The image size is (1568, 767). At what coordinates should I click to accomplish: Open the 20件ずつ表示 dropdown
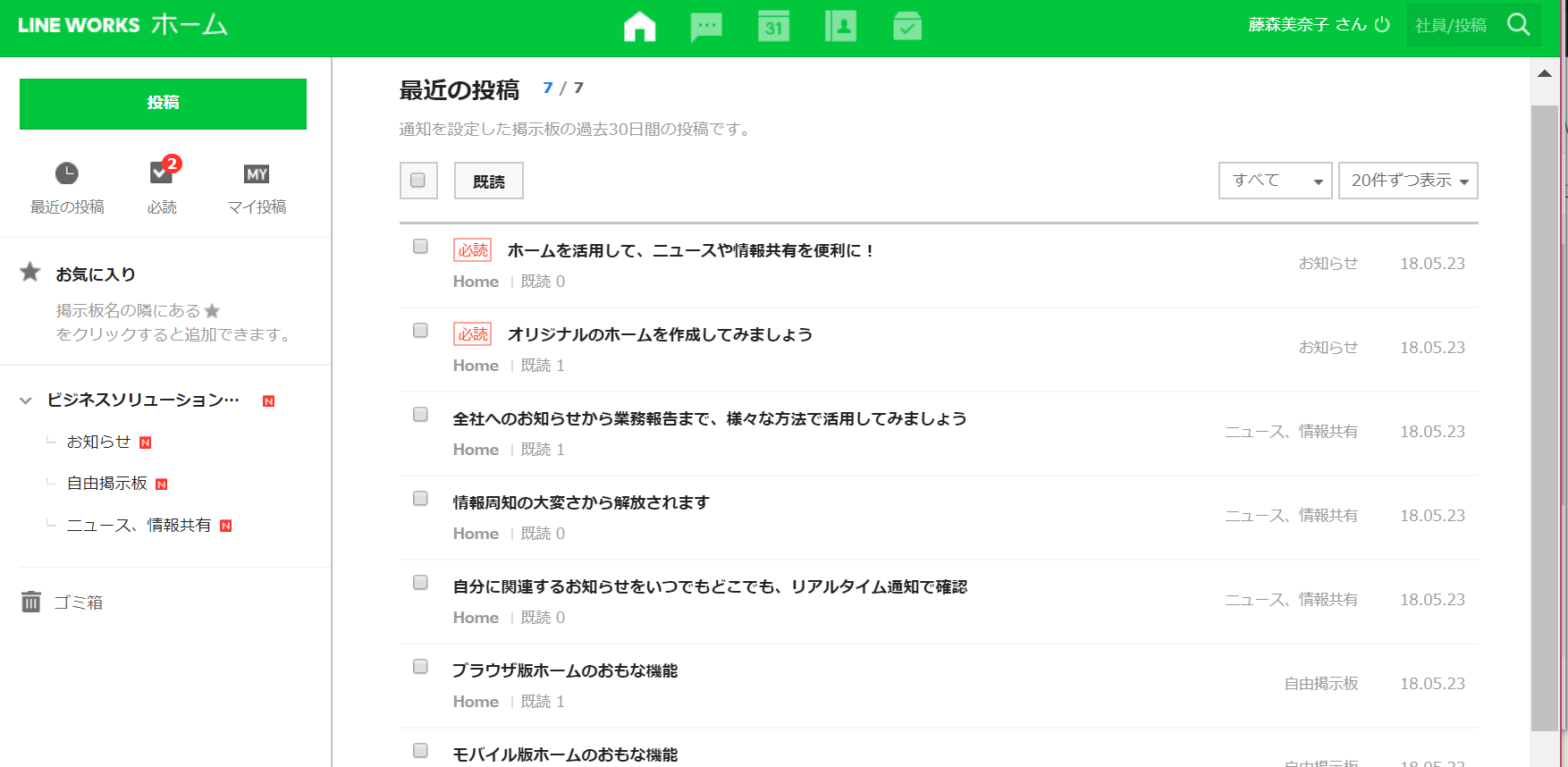point(1407,181)
